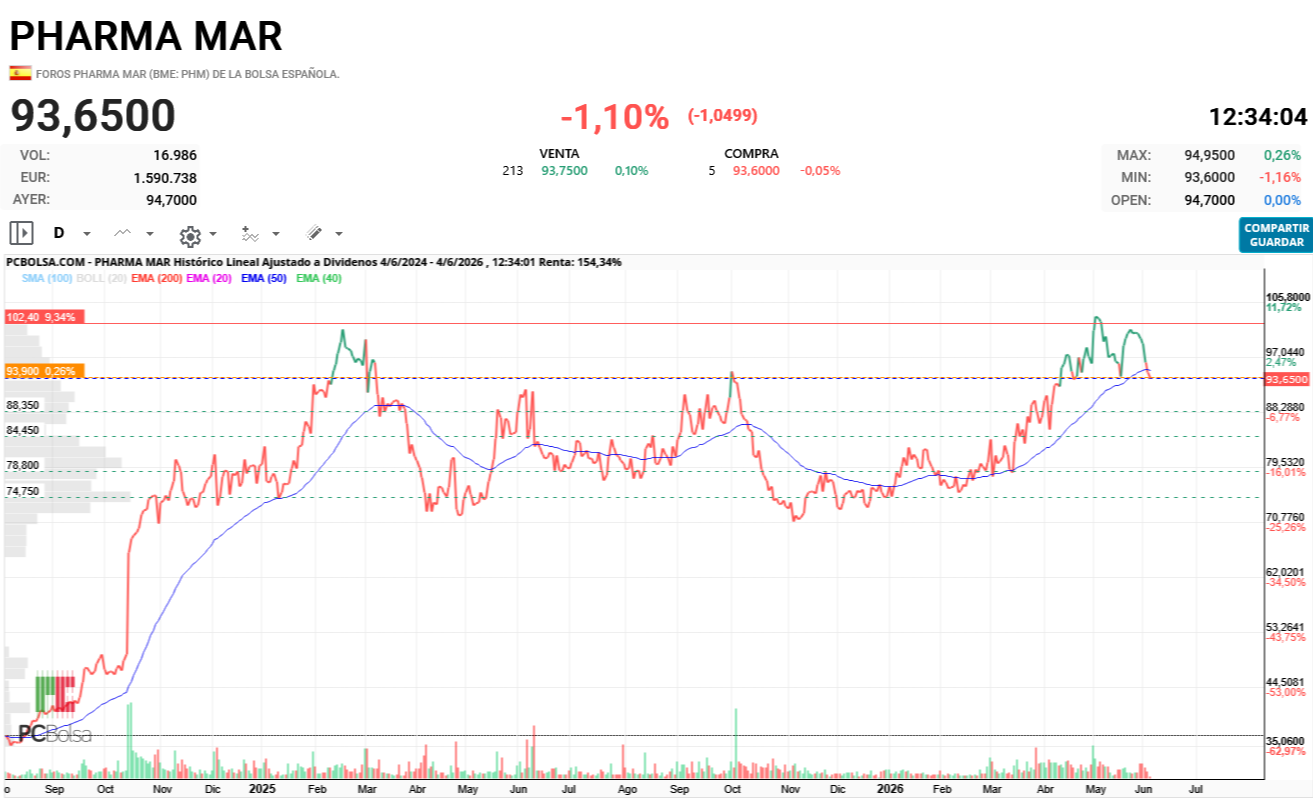
Task: Click the red 93,6500 current price tag
Action: pos(1287,380)
